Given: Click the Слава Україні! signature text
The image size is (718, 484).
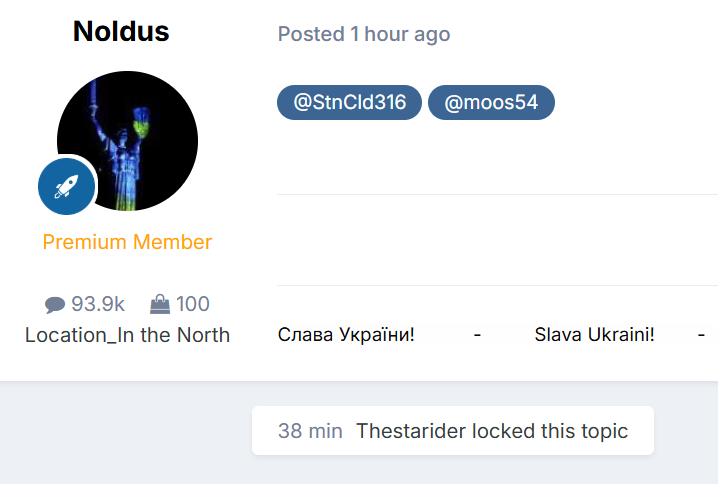Looking at the screenshot, I should click(346, 334).
